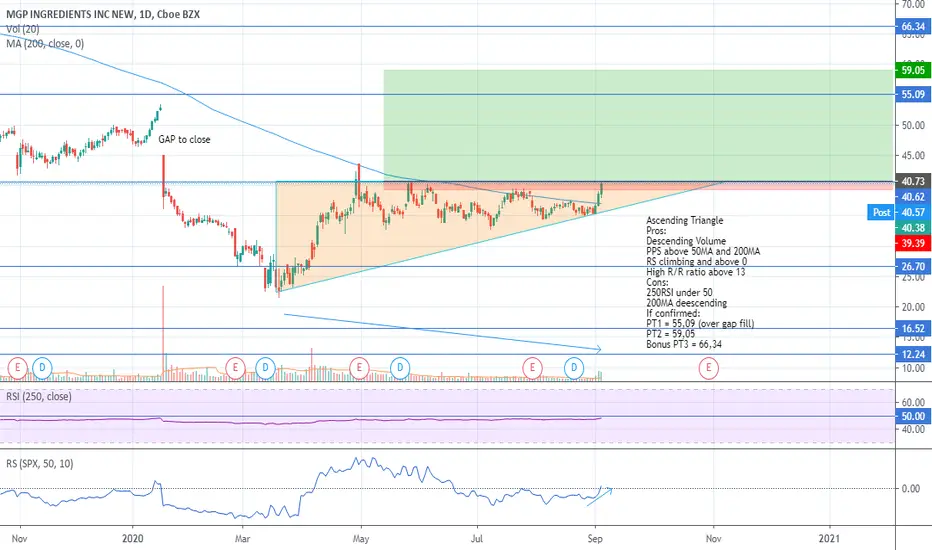Select the 'Ascending Triangle' annotation heading

685,221
